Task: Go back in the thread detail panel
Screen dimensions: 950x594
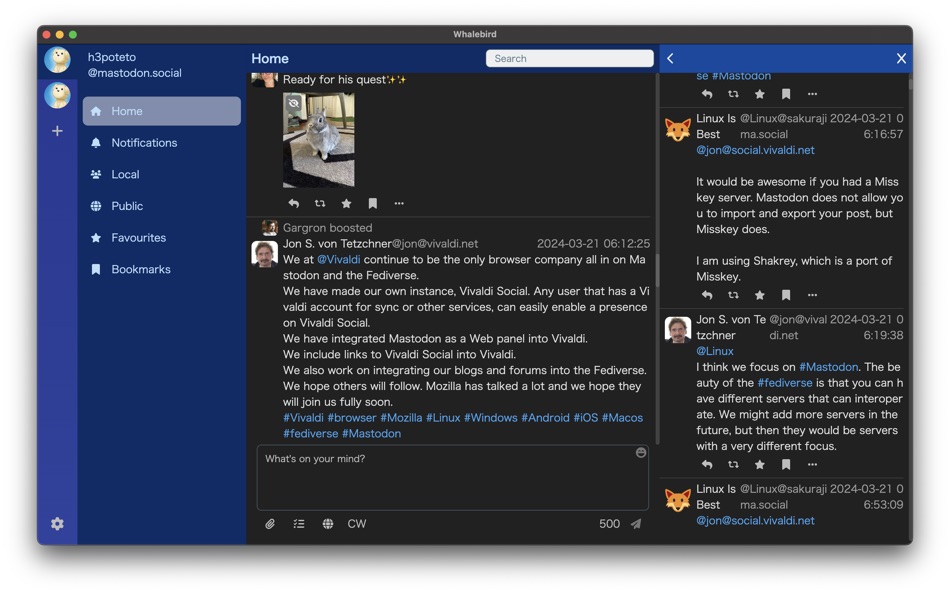Action: pyautogui.click(x=670, y=58)
